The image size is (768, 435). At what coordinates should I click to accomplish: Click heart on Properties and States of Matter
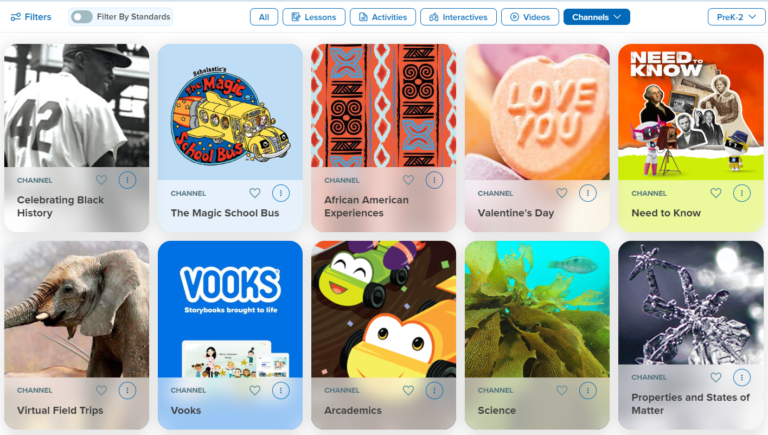pyautogui.click(x=716, y=377)
